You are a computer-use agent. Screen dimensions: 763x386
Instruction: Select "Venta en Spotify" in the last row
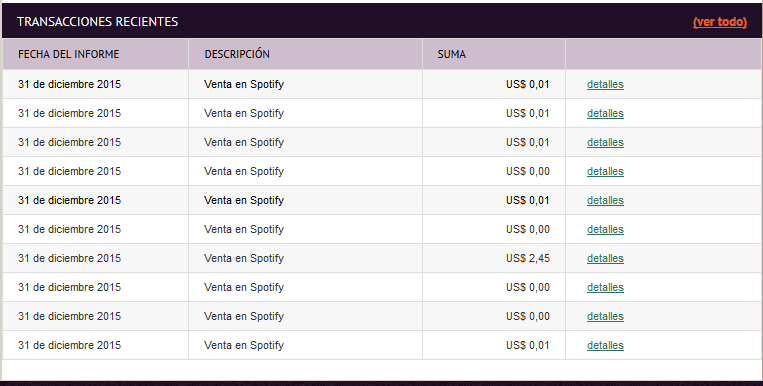(x=244, y=345)
